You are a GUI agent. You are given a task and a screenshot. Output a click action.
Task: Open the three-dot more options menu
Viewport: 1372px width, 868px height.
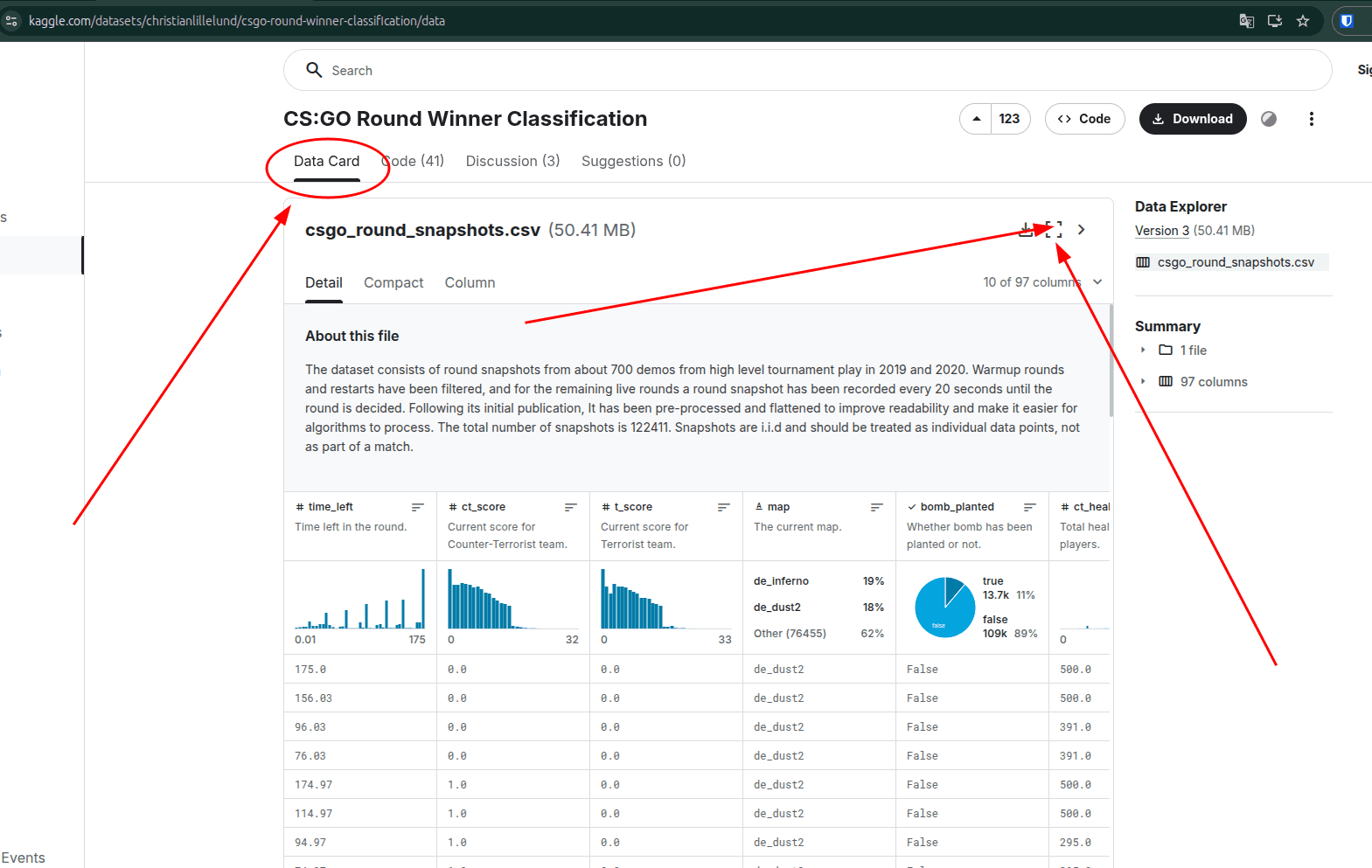(1311, 119)
